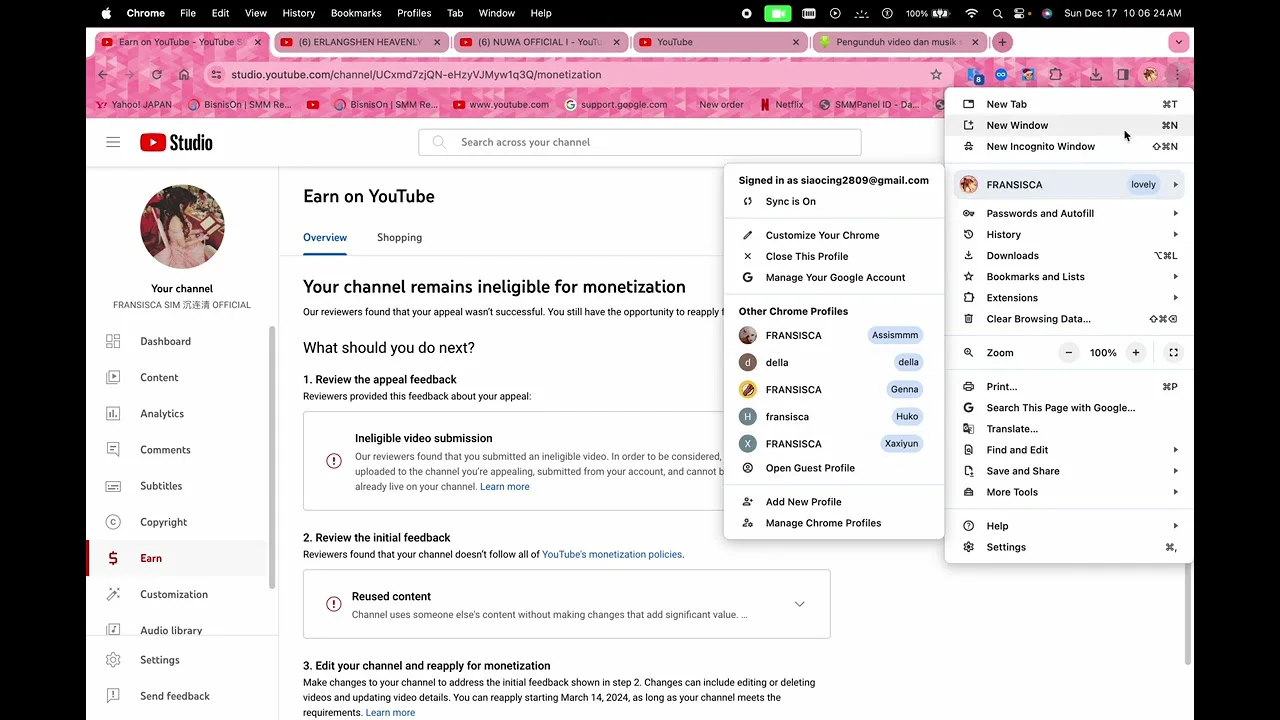Click Sync is On option

point(790,201)
